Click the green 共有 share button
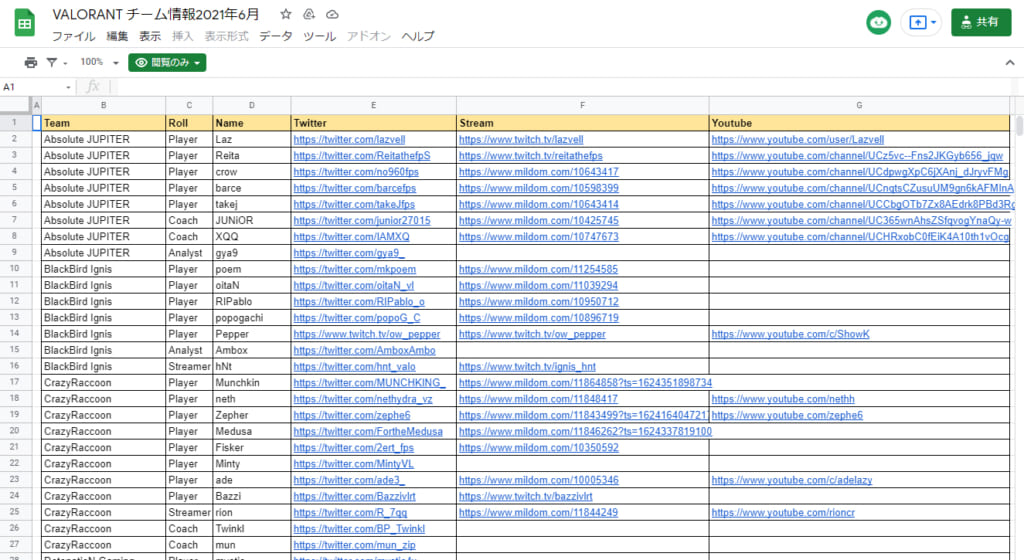 pos(981,22)
